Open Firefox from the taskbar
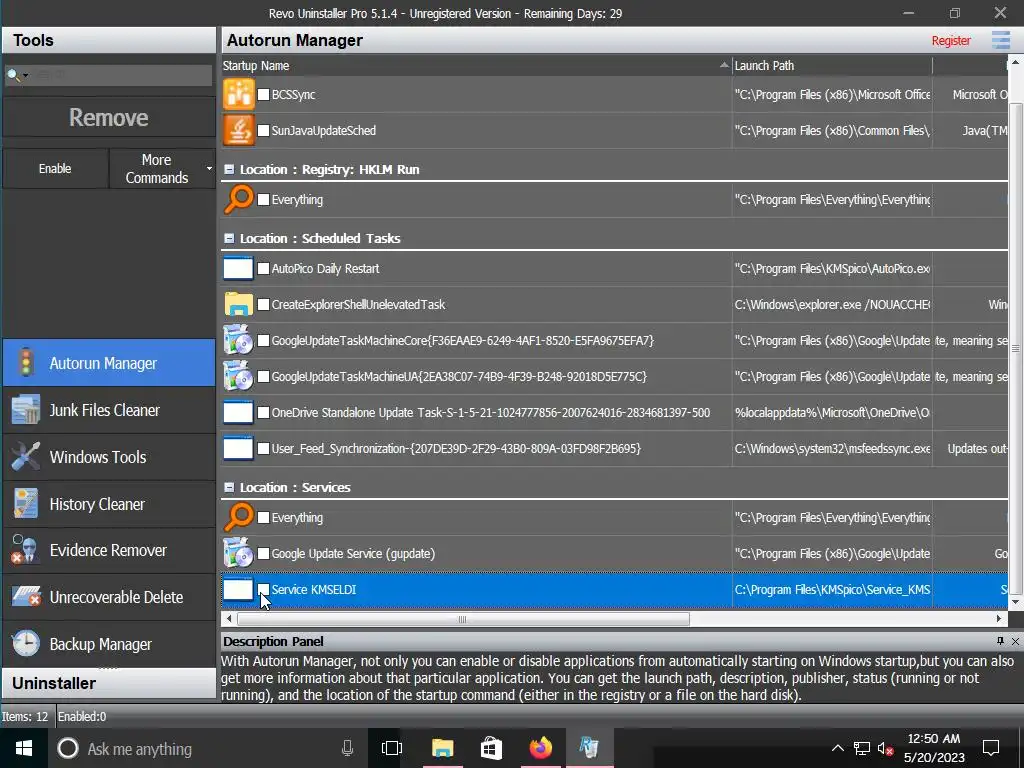Screen dimensions: 1024x768 [x=540, y=748]
